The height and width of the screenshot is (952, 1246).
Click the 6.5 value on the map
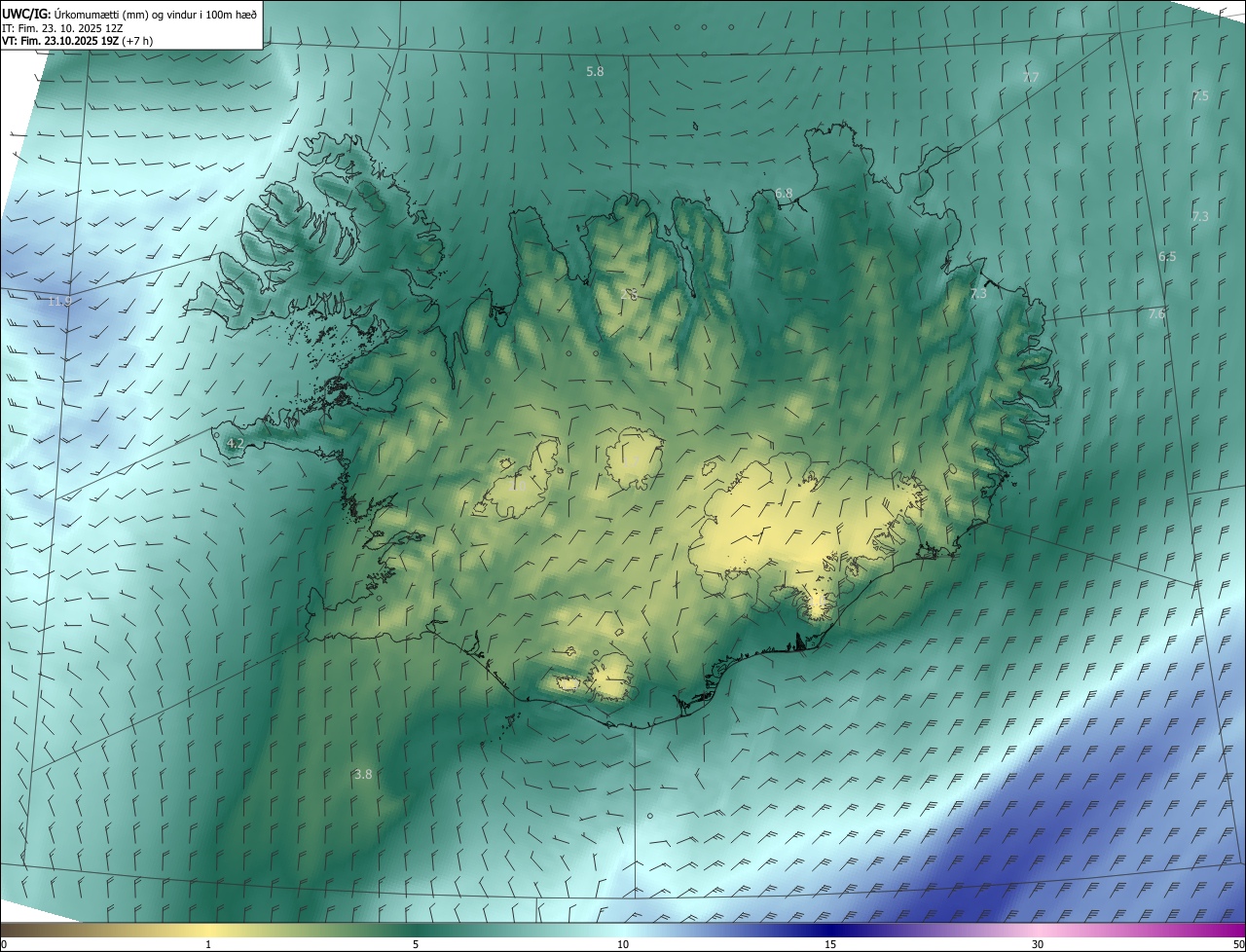pyautogui.click(x=1167, y=256)
